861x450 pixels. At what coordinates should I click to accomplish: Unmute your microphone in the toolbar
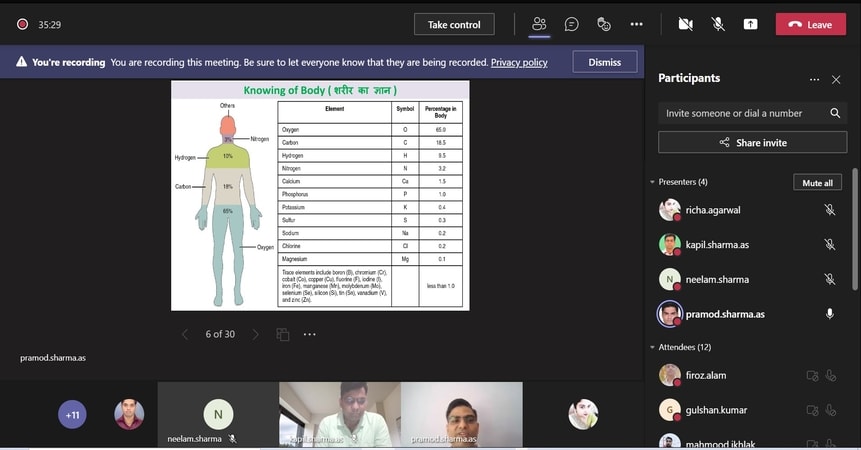tap(718, 24)
